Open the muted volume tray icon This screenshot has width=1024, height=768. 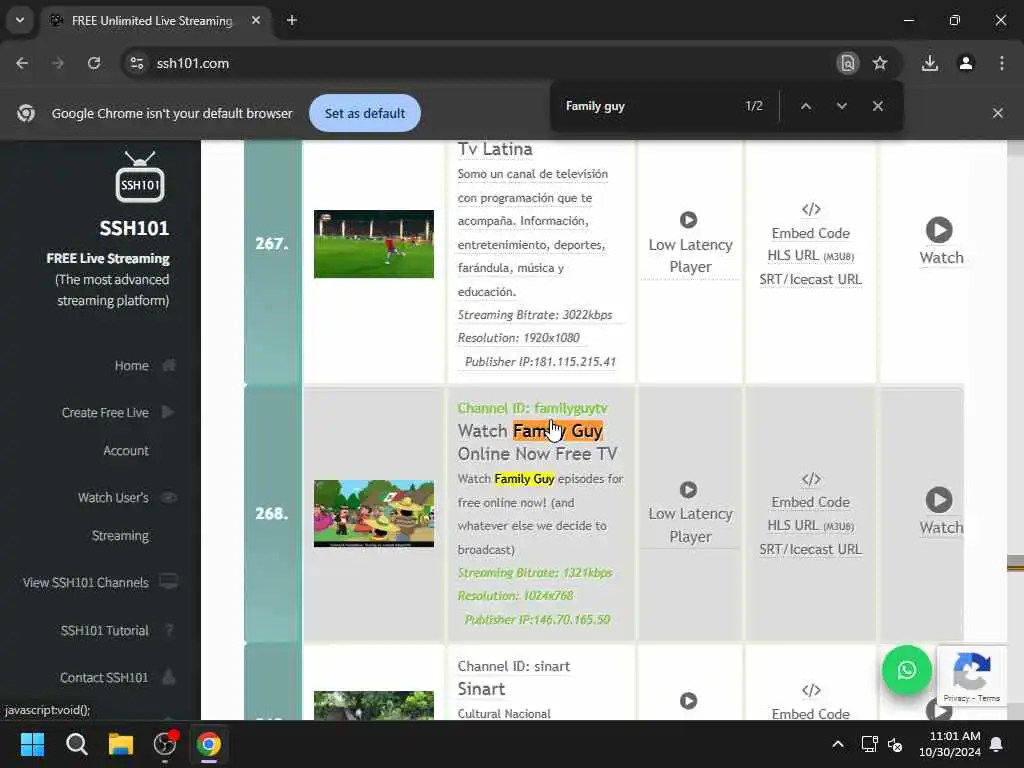(x=895, y=744)
